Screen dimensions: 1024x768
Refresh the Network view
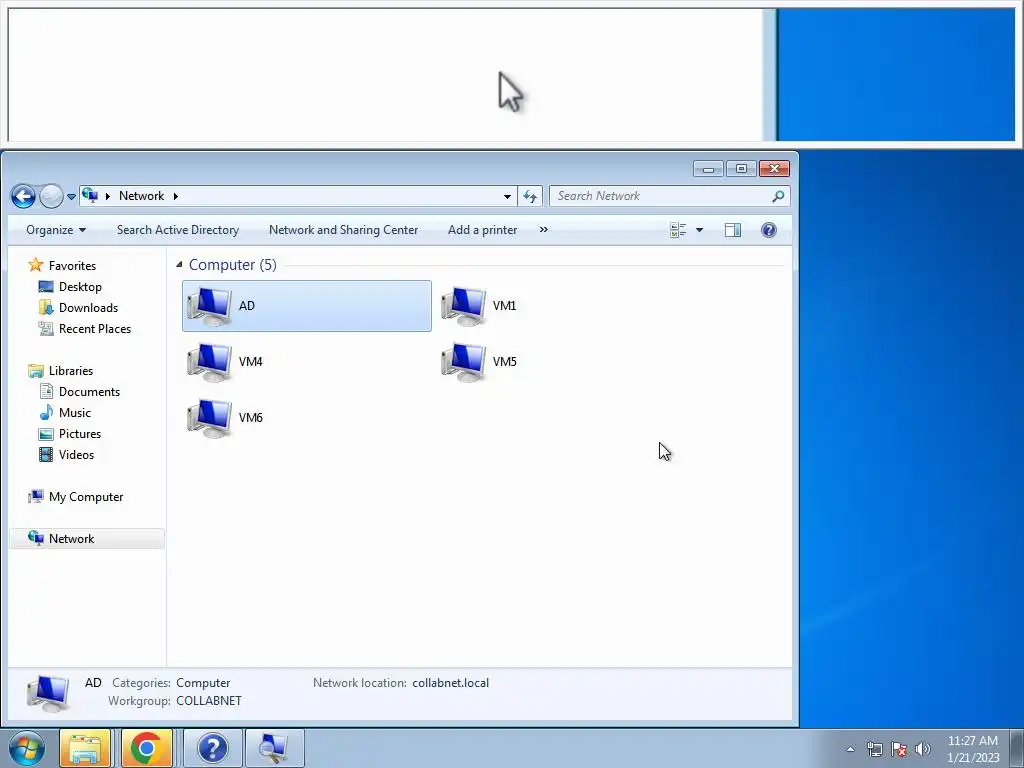[530, 196]
